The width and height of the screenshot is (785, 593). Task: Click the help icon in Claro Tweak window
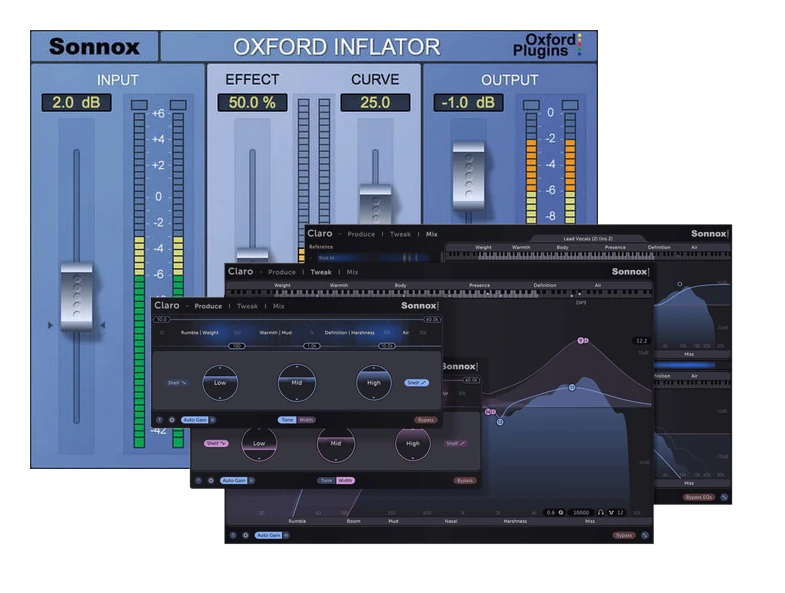[x=233, y=535]
